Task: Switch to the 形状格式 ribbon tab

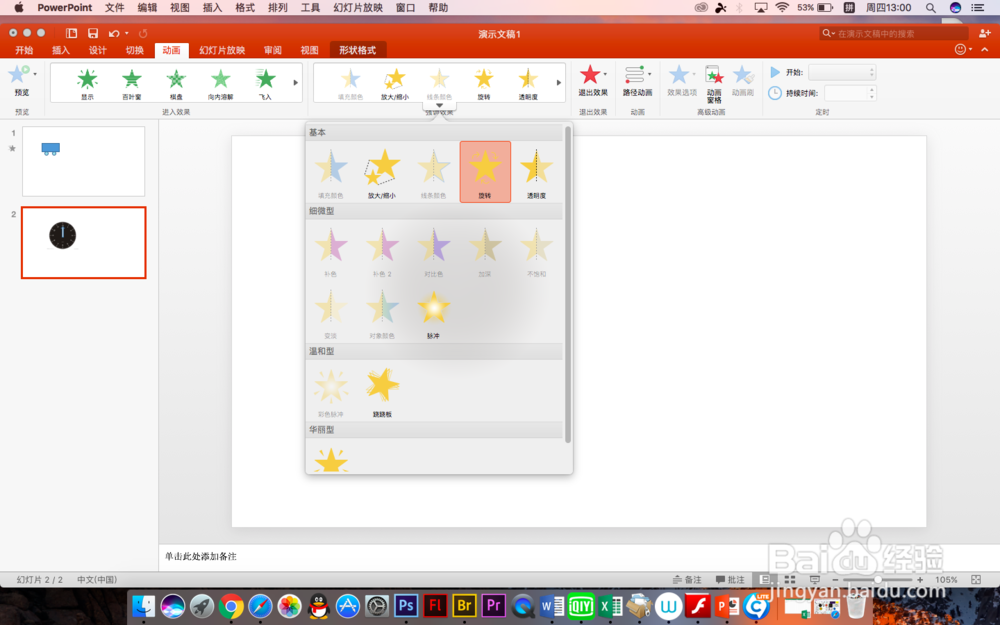Action: pos(357,50)
